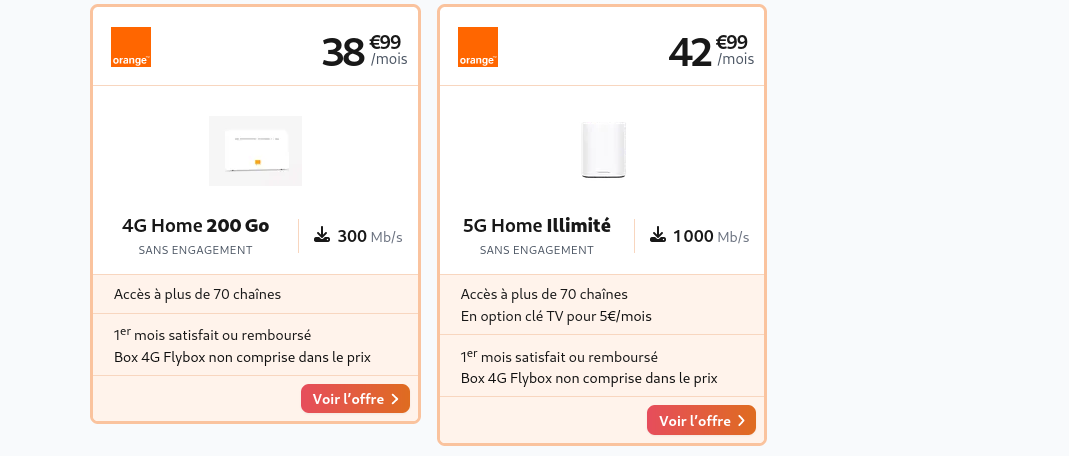Click 'SANS ENGAGEMENT' label under 5G Home
The height and width of the screenshot is (456, 1069).
[x=536, y=250]
